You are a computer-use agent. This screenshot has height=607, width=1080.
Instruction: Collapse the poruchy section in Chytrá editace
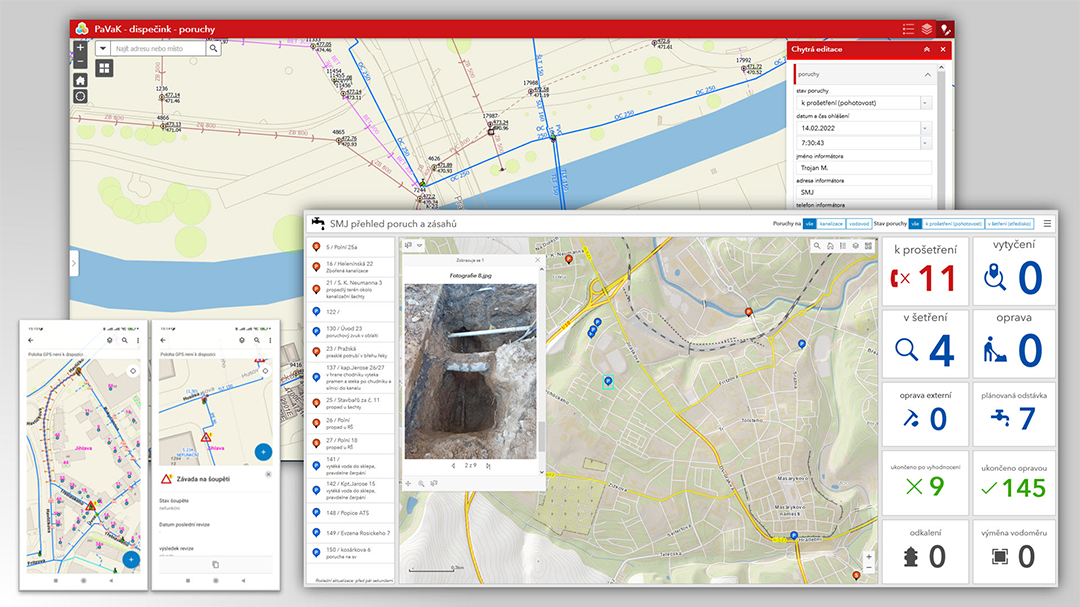pyautogui.click(x=927, y=74)
